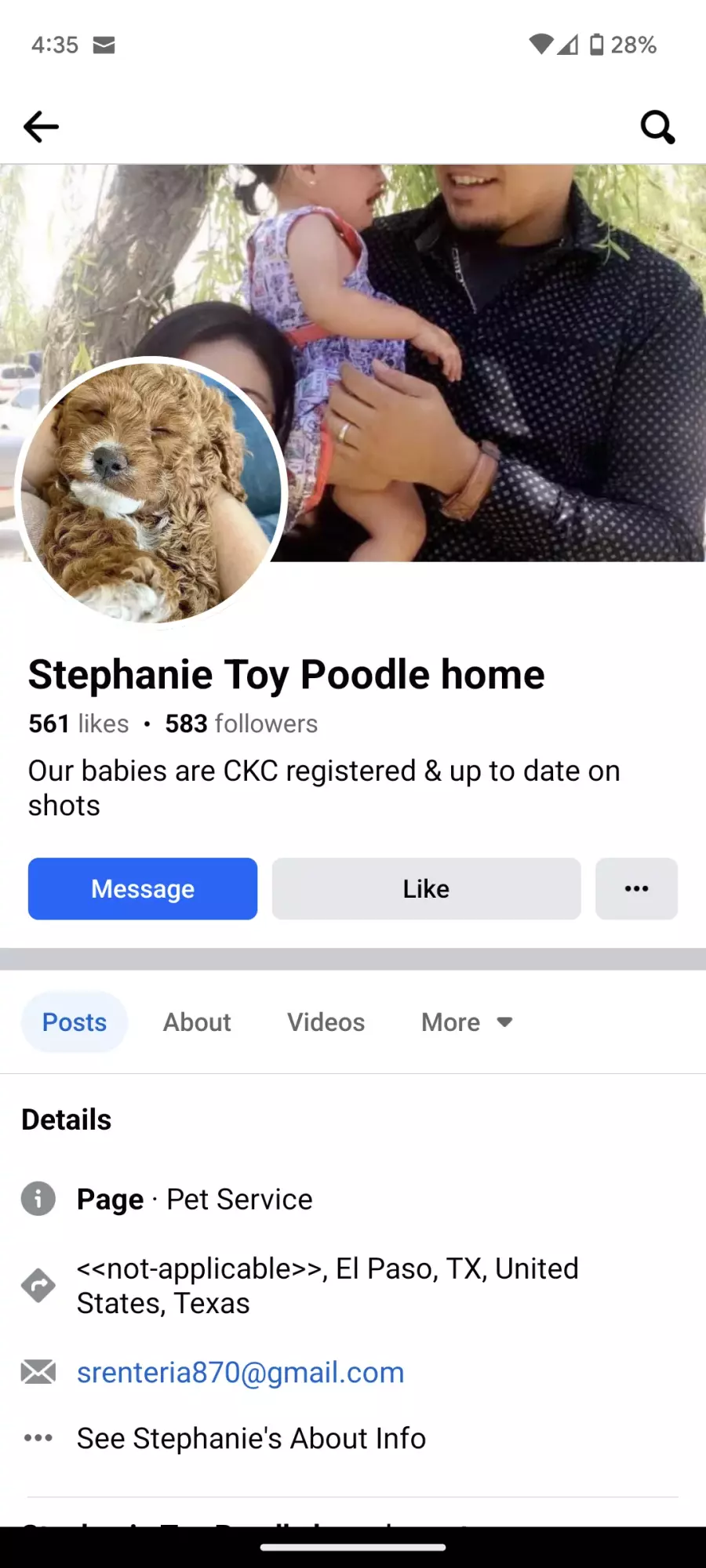
Task: Like the Stephanie Toy Poodle home page
Action: (426, 888)
